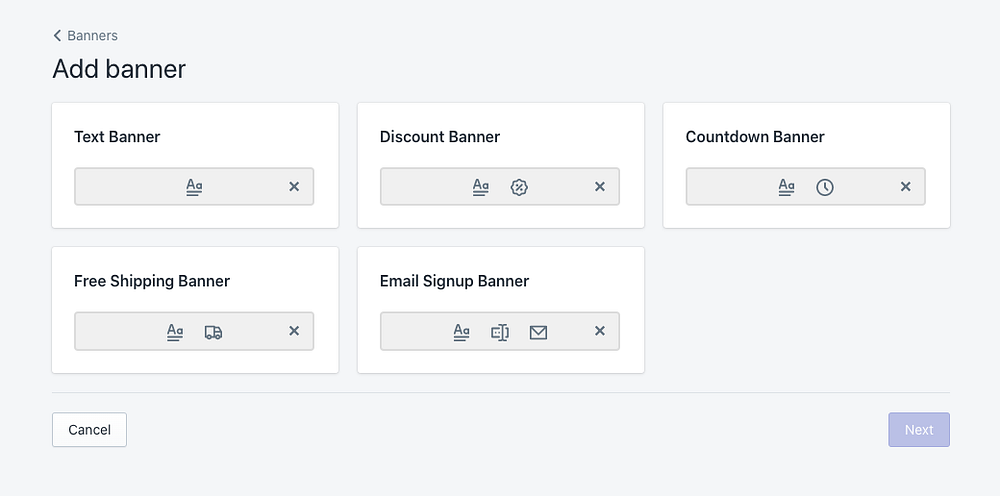Screen dimensions: 1000x496
Task: Click text icon in Discount Banner preview
Action: pyautogui.click(x=481, y=187)
